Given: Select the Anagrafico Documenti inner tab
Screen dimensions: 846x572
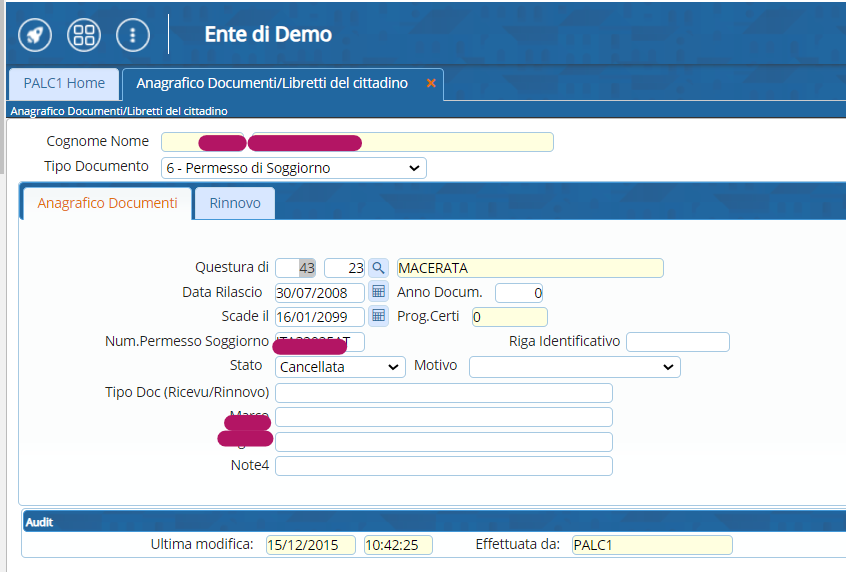Looking at the screenshot, I should (x=107, y=203).
